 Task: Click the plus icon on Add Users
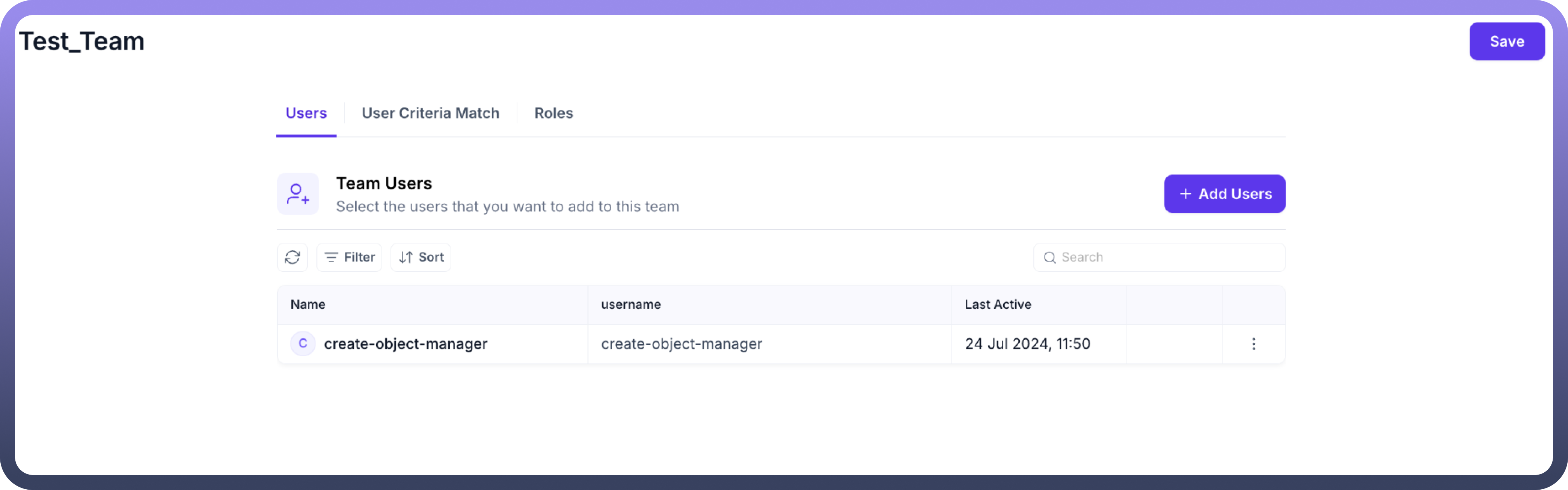[x=1185, y=194]
